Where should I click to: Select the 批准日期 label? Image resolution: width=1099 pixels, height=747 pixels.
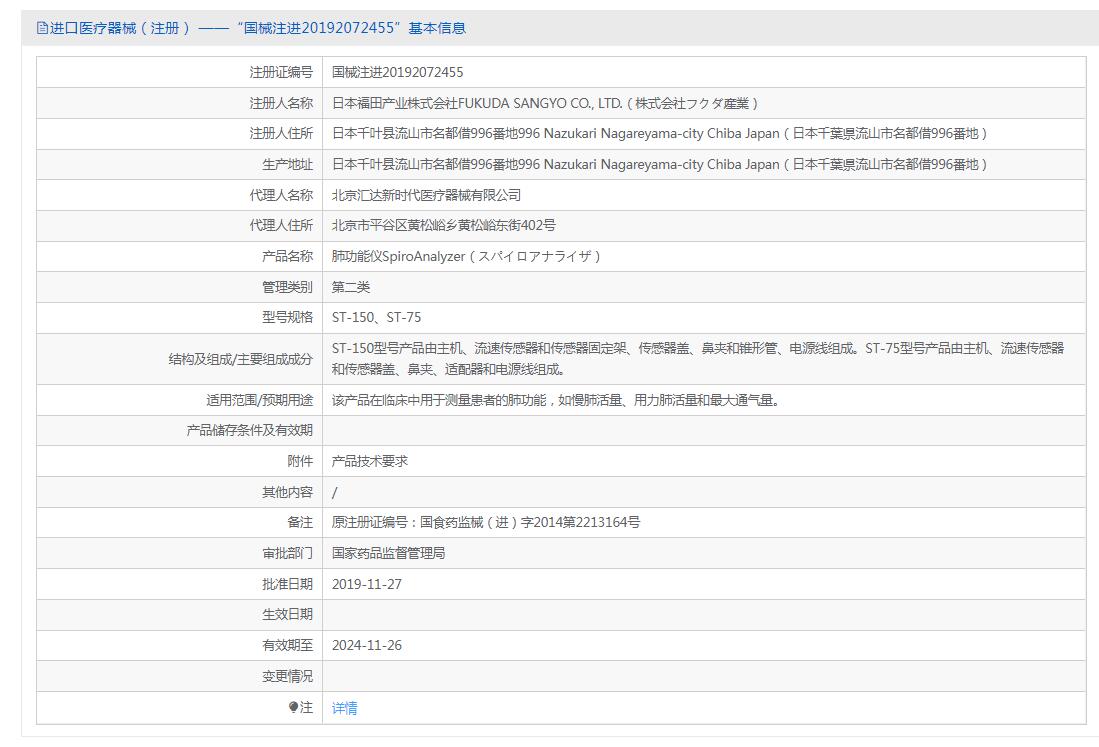pyautogui.click(x=287, y=584)
